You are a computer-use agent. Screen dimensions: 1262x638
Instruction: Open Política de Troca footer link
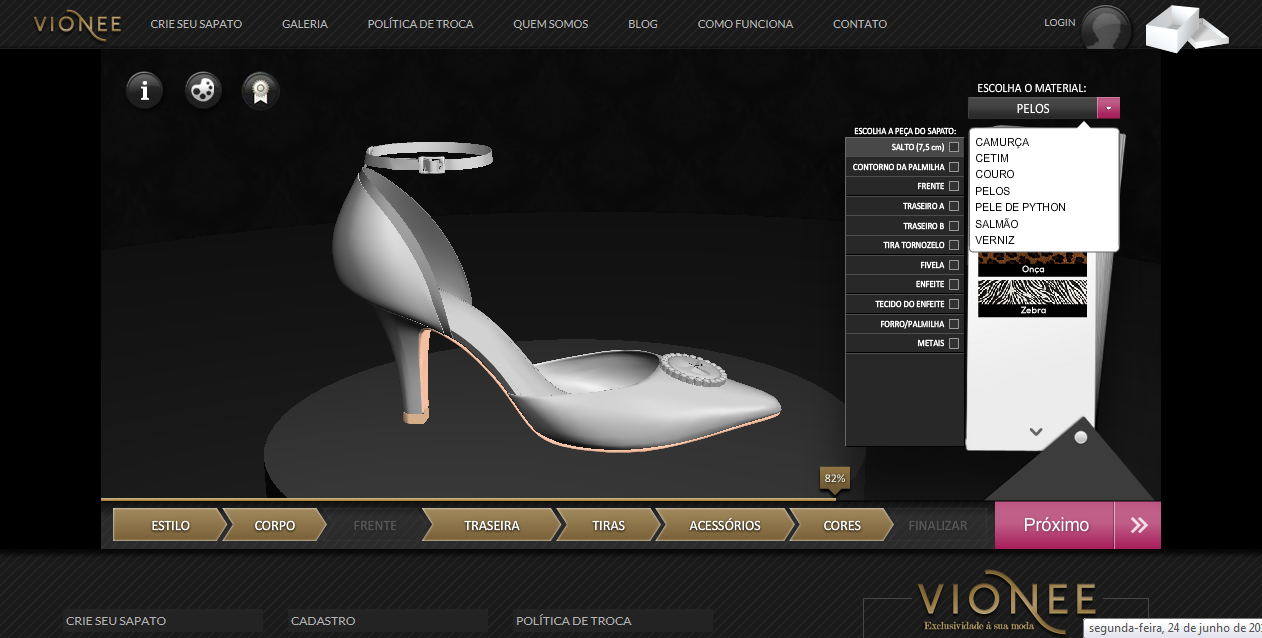coord(574,621)
